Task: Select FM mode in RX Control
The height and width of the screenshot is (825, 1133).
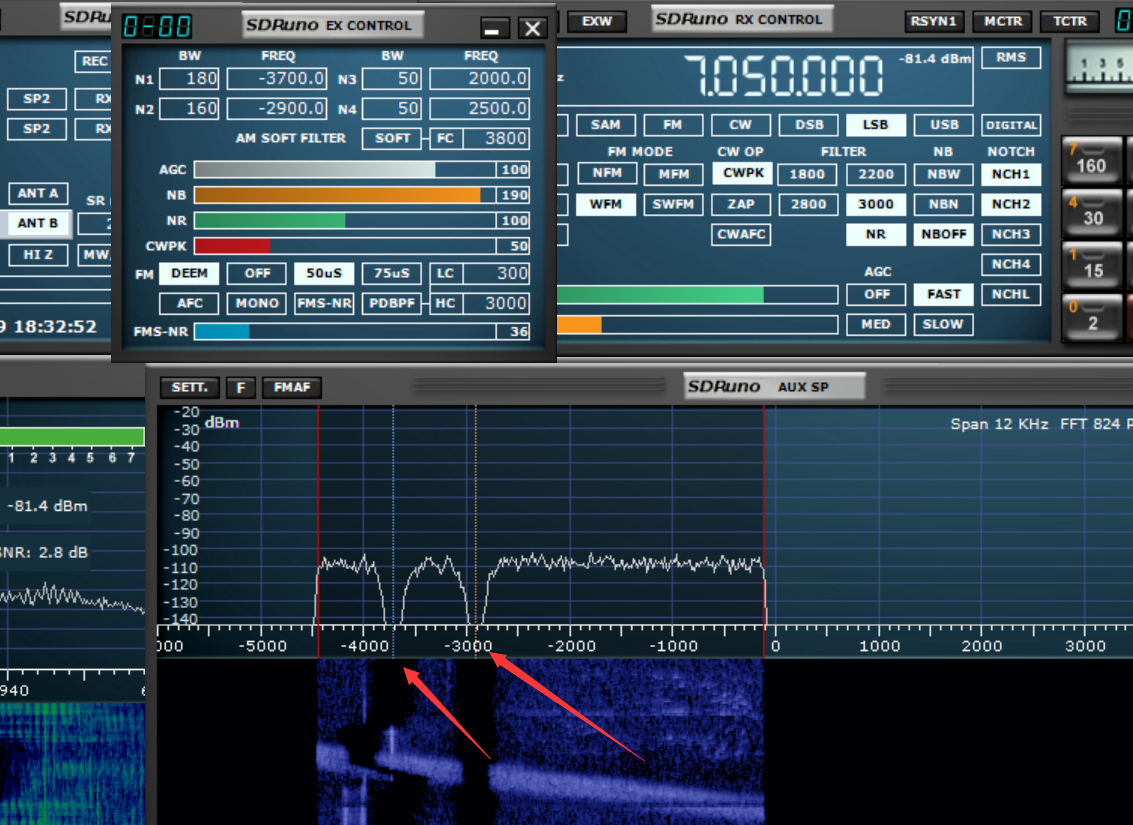Action: coord(673,125)
